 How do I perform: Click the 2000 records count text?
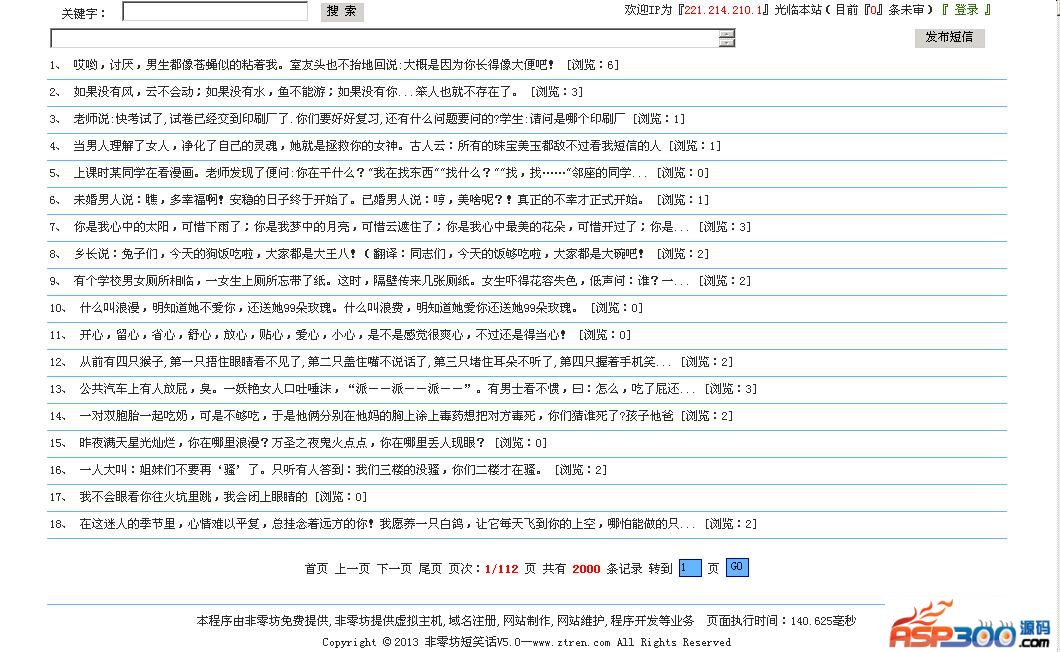point(586,569)
